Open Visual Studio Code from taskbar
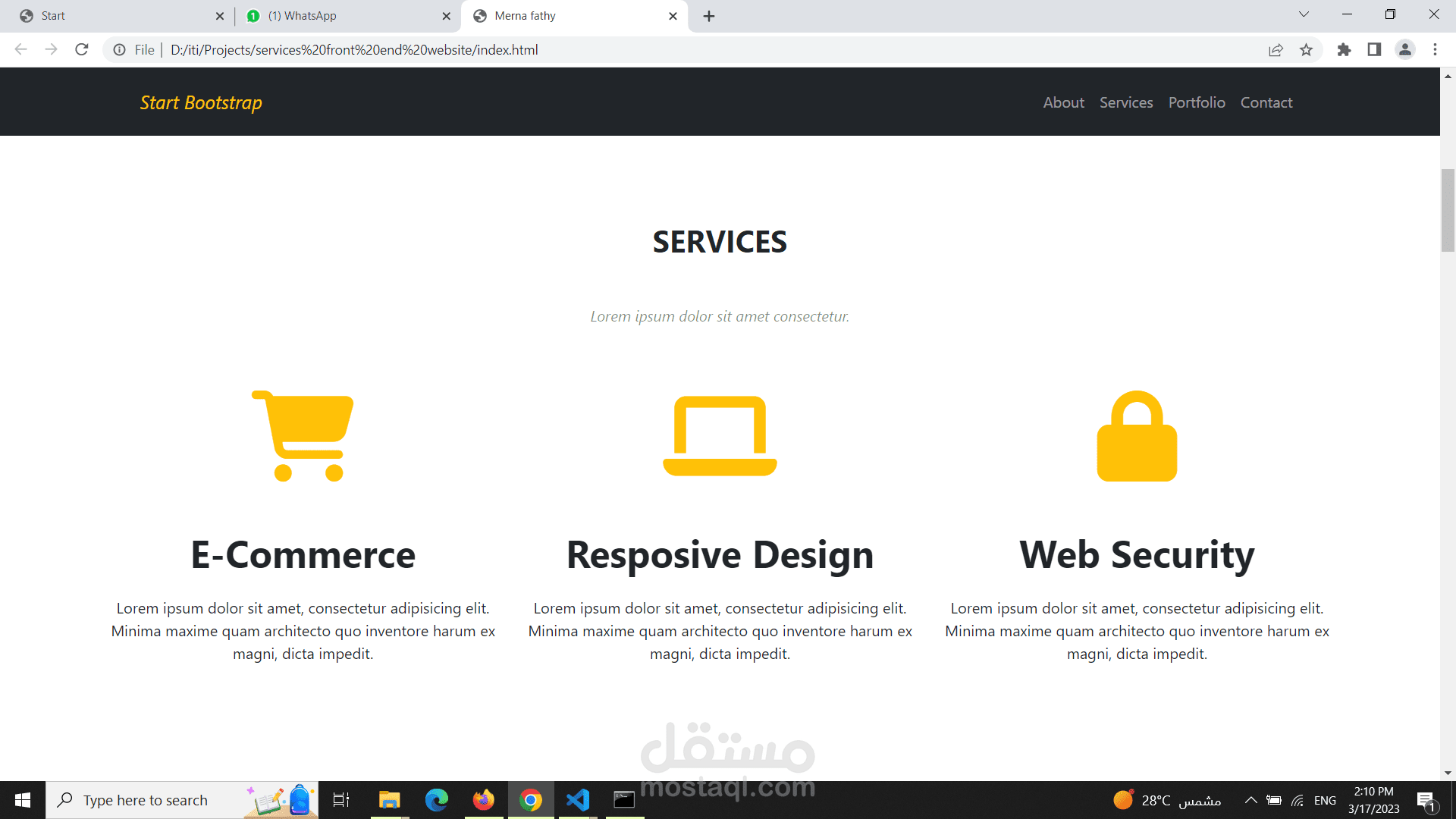 (x=578, y=800)
